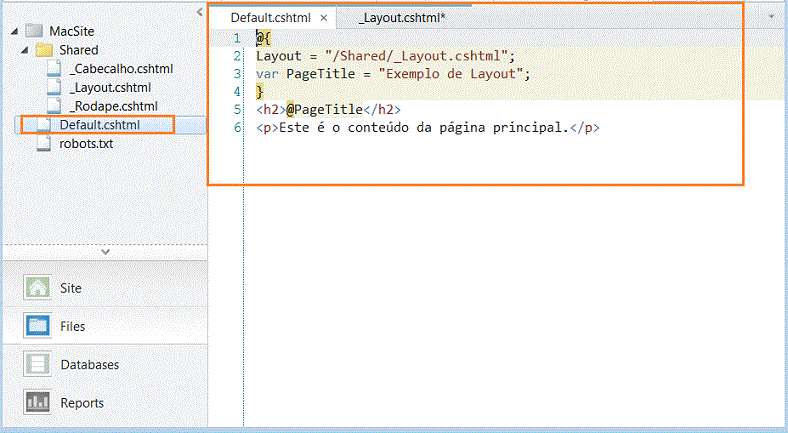Click the var keyword on line 3

click(x=267, y=74)
